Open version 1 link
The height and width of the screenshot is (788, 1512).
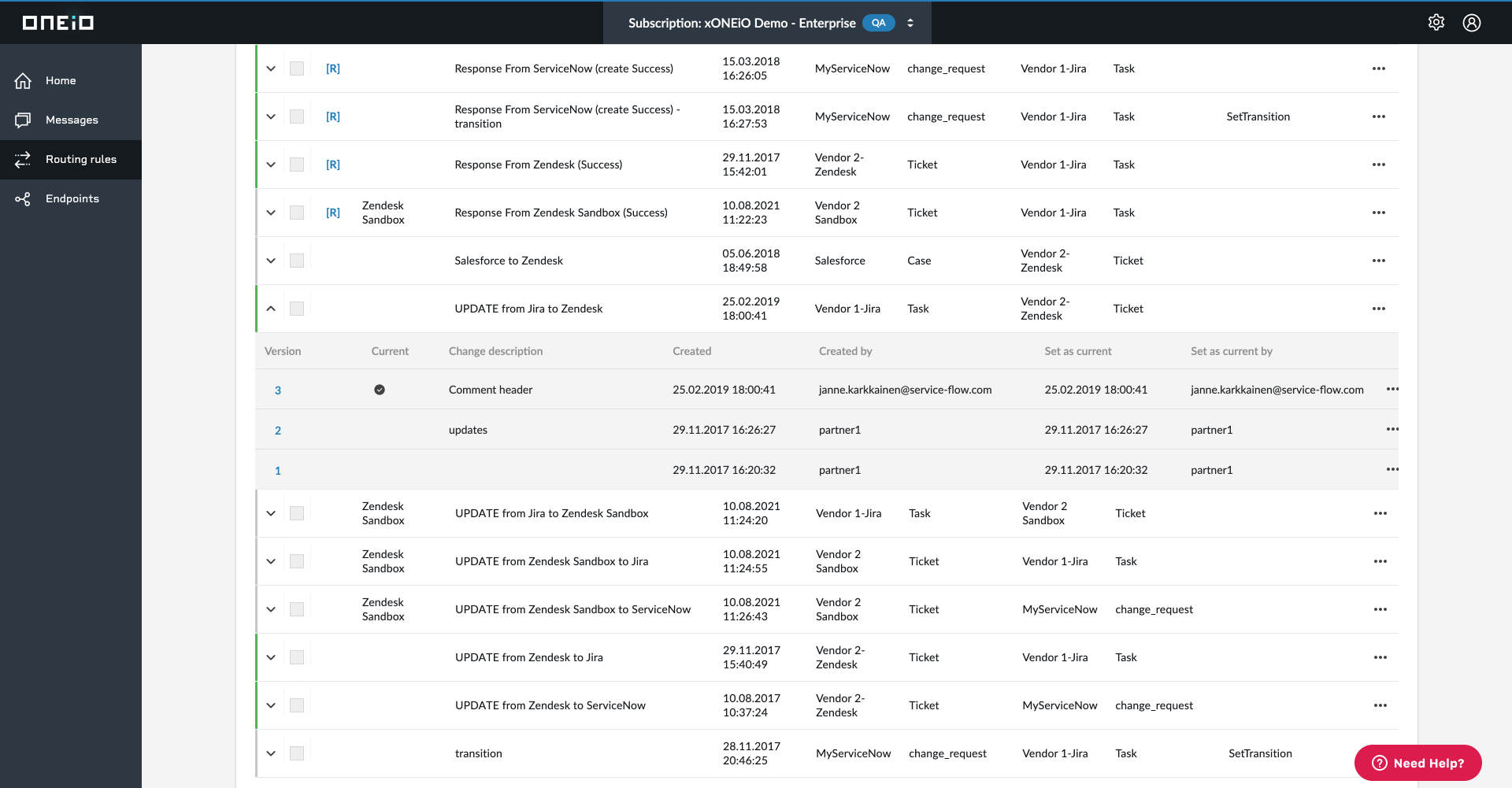click(x=278, y=471)
